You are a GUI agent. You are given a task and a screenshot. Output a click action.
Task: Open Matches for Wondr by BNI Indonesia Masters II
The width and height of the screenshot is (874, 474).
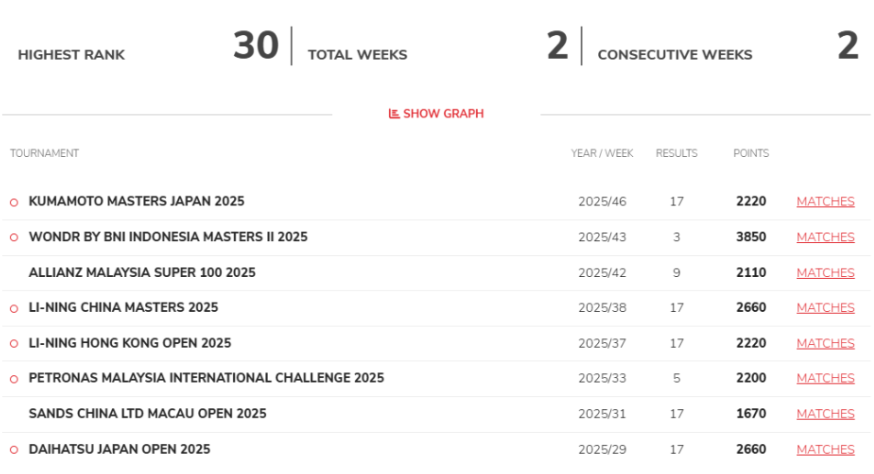click(x=825, y=237)
